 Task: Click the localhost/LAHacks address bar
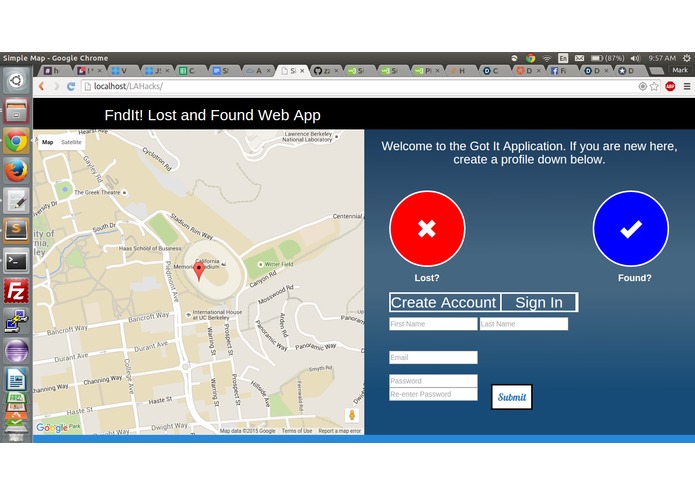(x=359, y=86)
